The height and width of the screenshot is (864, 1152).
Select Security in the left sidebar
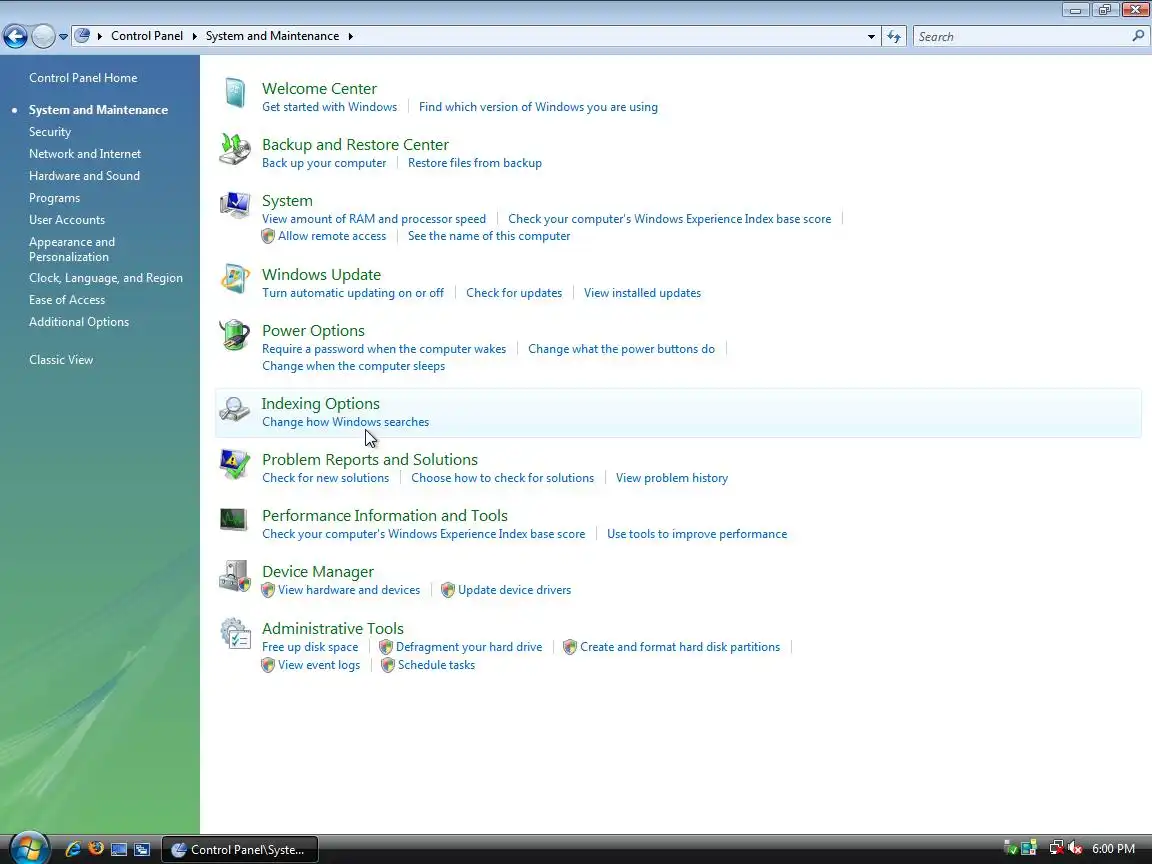[50, 132]
